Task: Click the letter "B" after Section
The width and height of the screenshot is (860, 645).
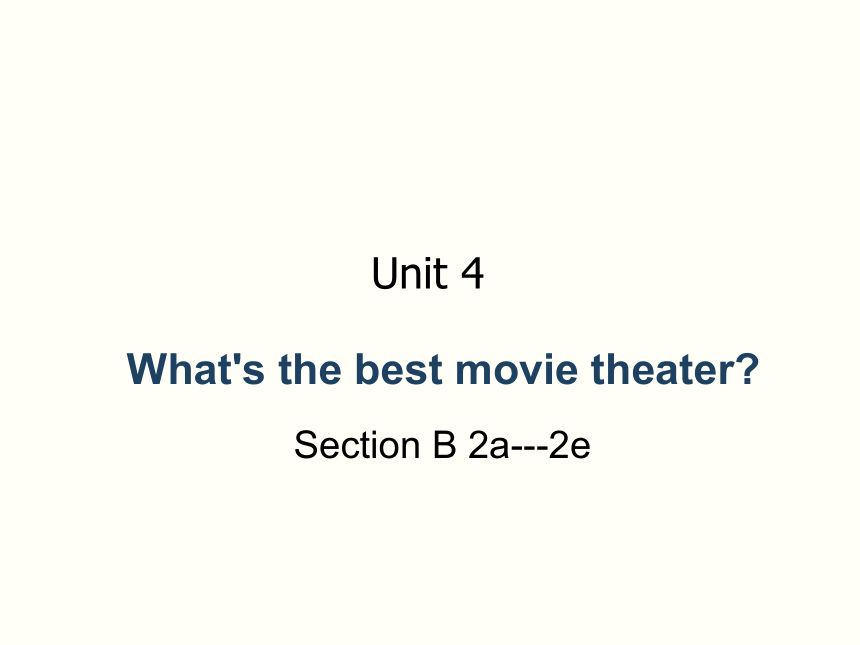Action: click(x=445, y=445)
